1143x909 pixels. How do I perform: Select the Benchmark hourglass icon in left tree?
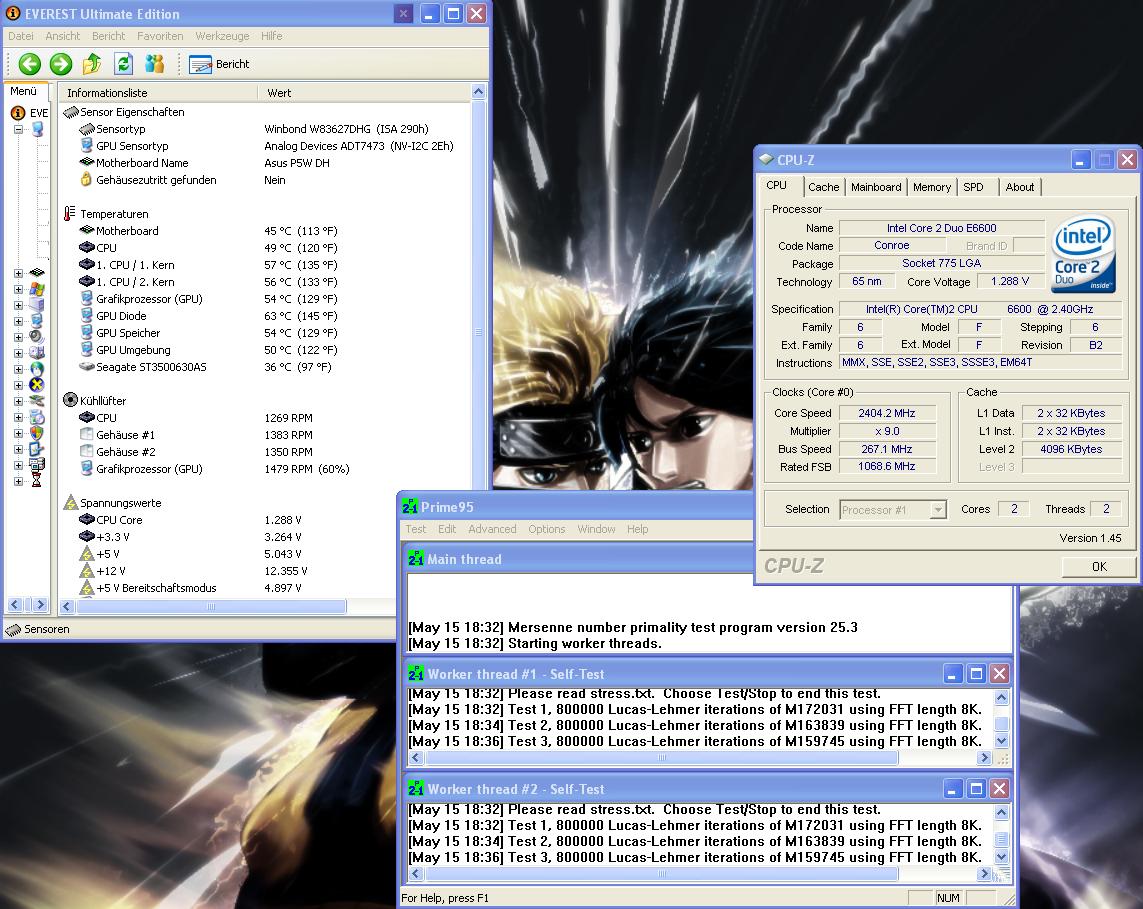tap(36, 480)
